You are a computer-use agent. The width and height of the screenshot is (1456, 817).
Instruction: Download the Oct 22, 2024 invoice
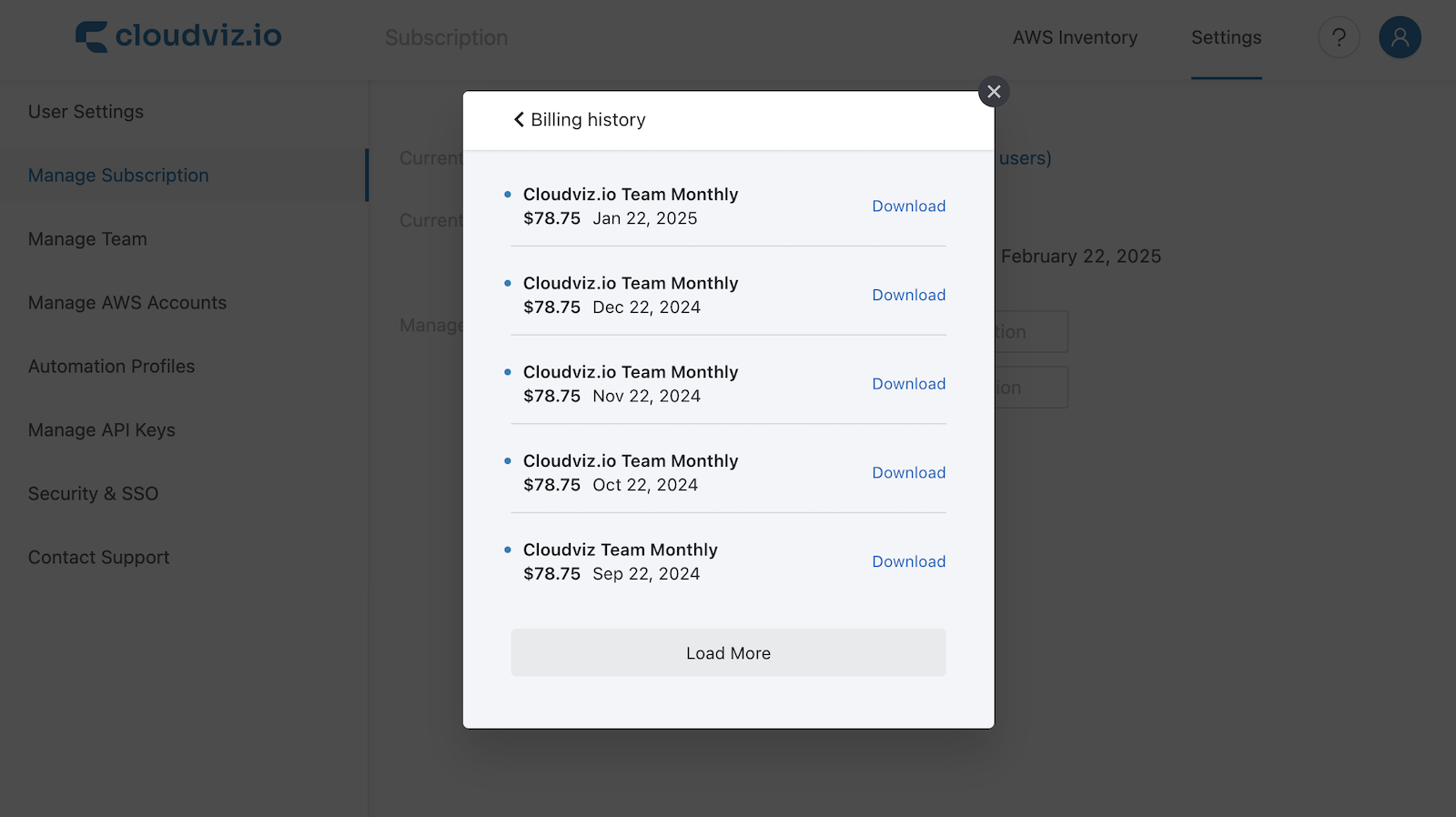(908, 473)
